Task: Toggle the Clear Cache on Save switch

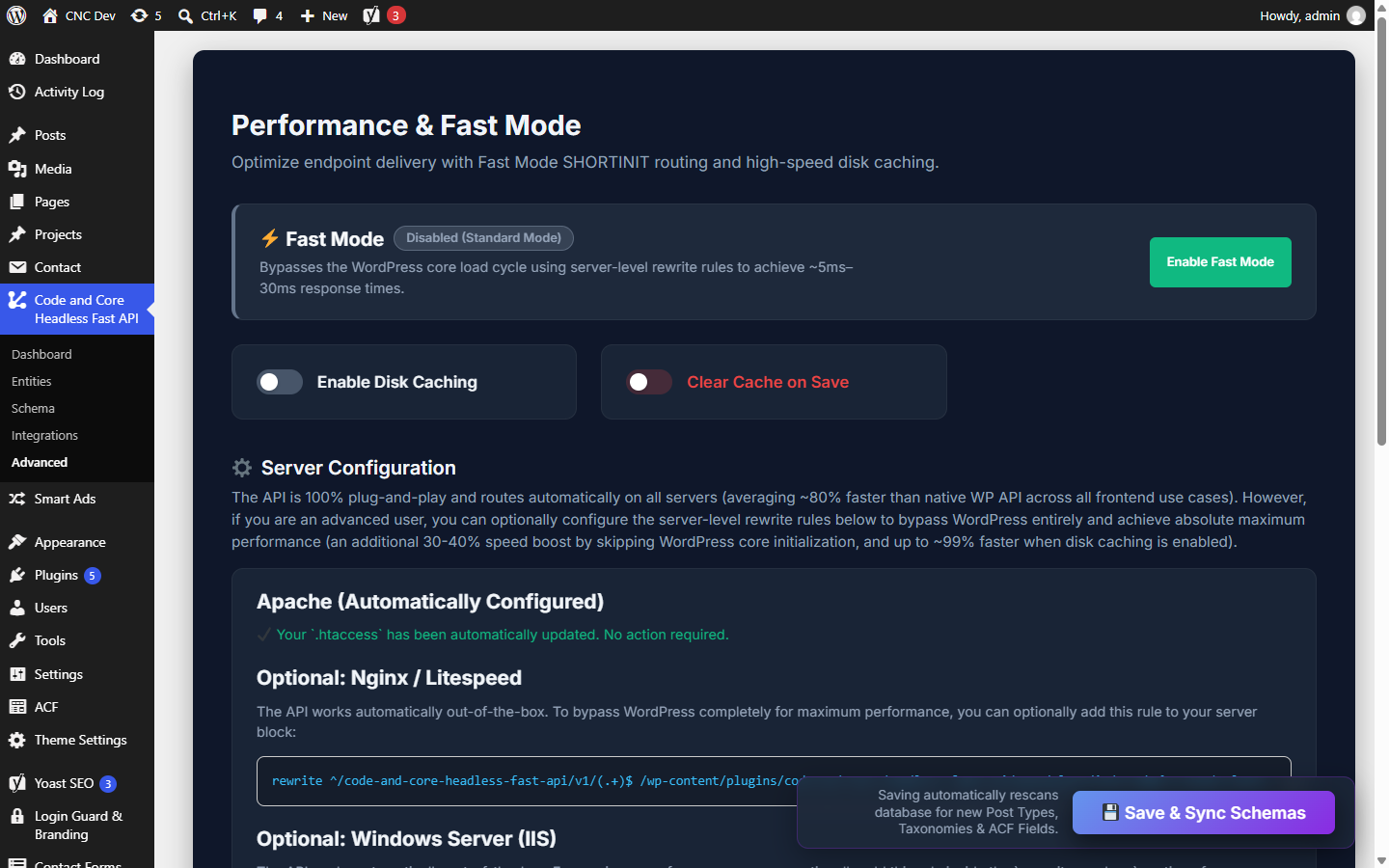Action: click(x=649, y=382)
